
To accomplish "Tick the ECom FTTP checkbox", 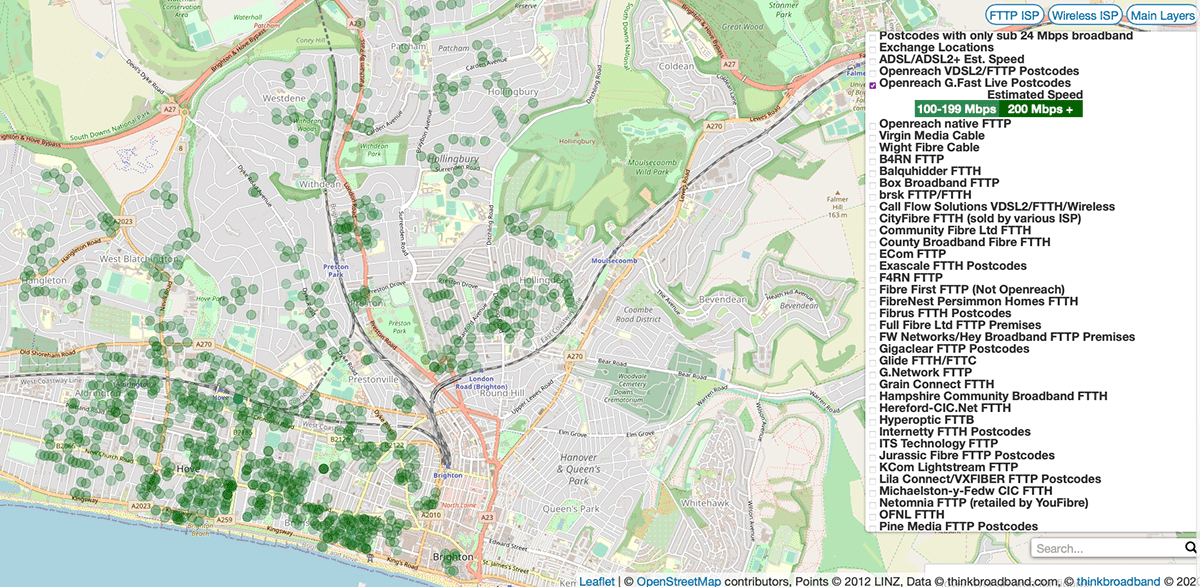I will 873,255.
